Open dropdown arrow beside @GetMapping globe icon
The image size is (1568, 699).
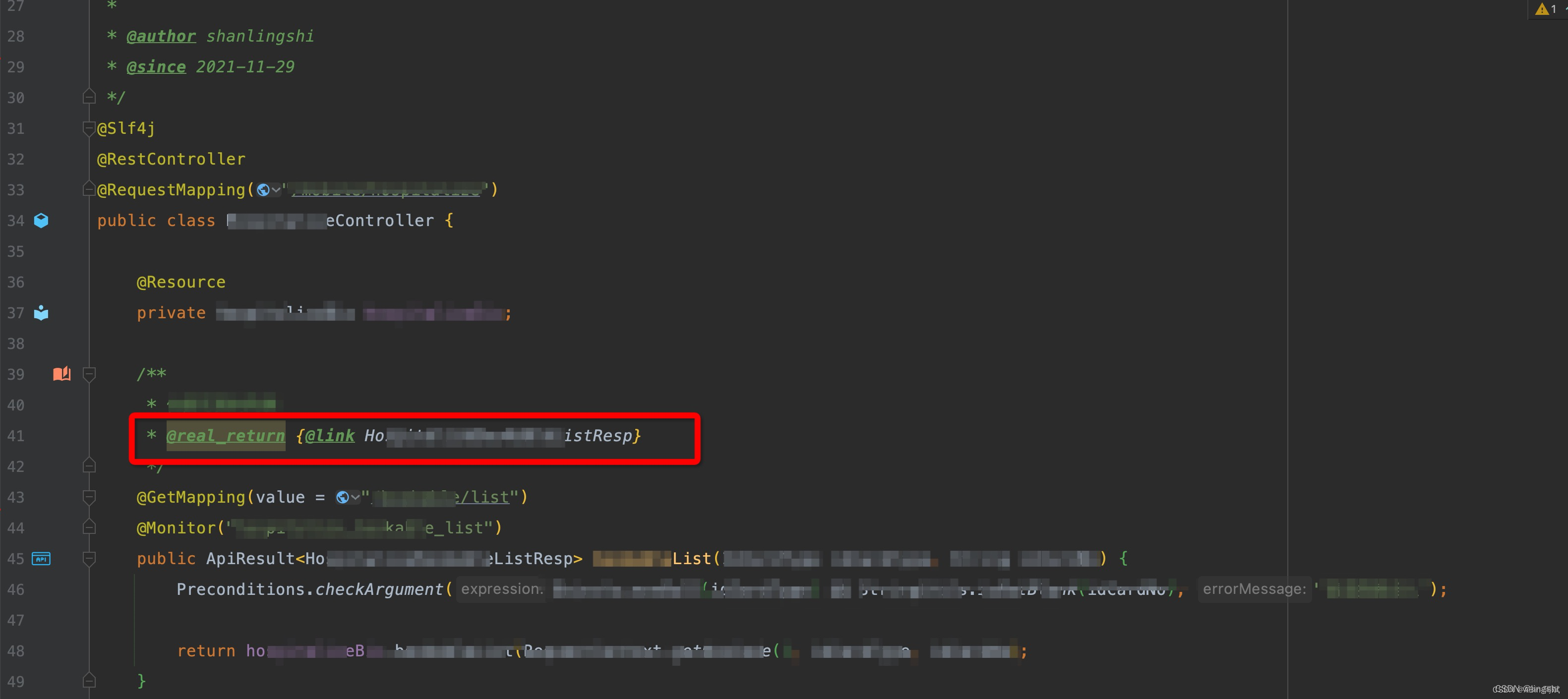tap(356, 498)
